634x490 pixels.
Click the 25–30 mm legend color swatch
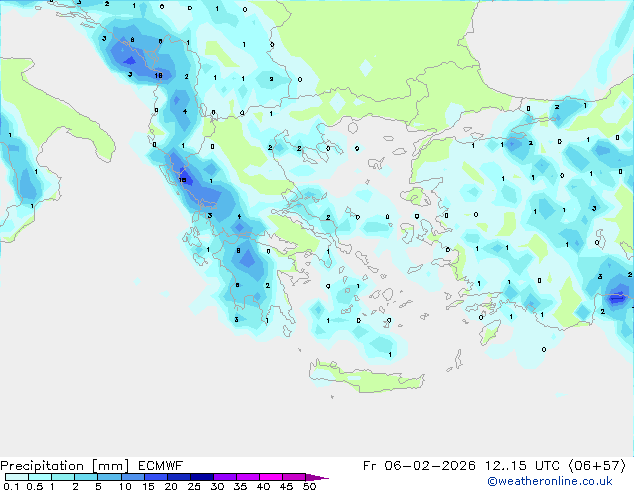tap(202, 477)
